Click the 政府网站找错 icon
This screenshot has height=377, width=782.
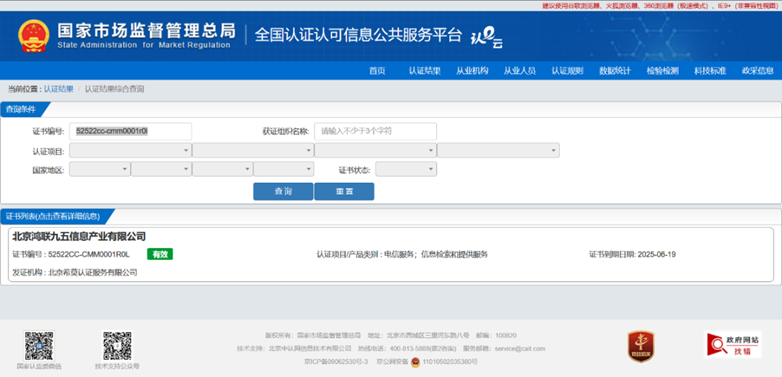coord(733,344)
